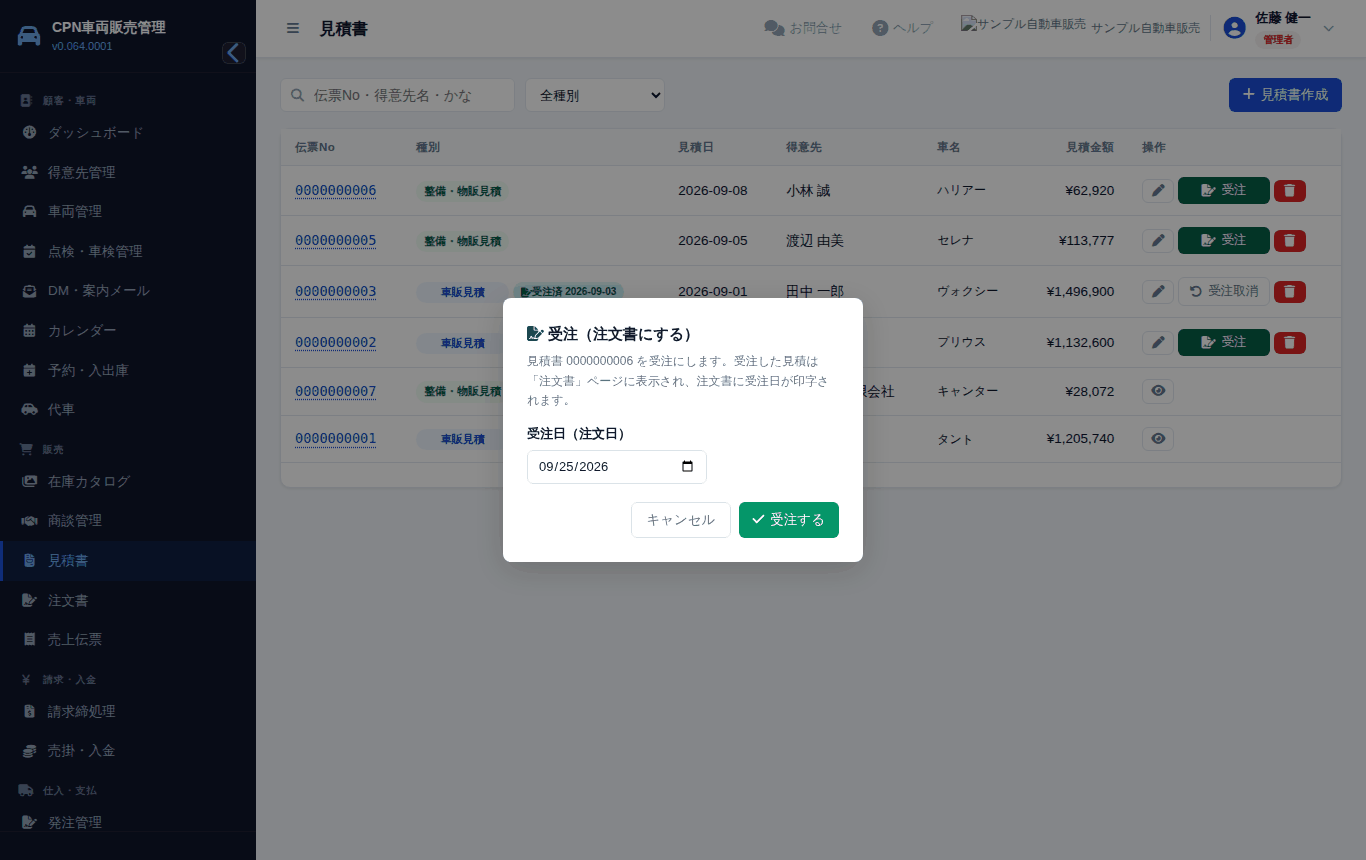The image size is (1366, 860).
Task: Click キャンセル in the dialog
Action: coord(681,520)
